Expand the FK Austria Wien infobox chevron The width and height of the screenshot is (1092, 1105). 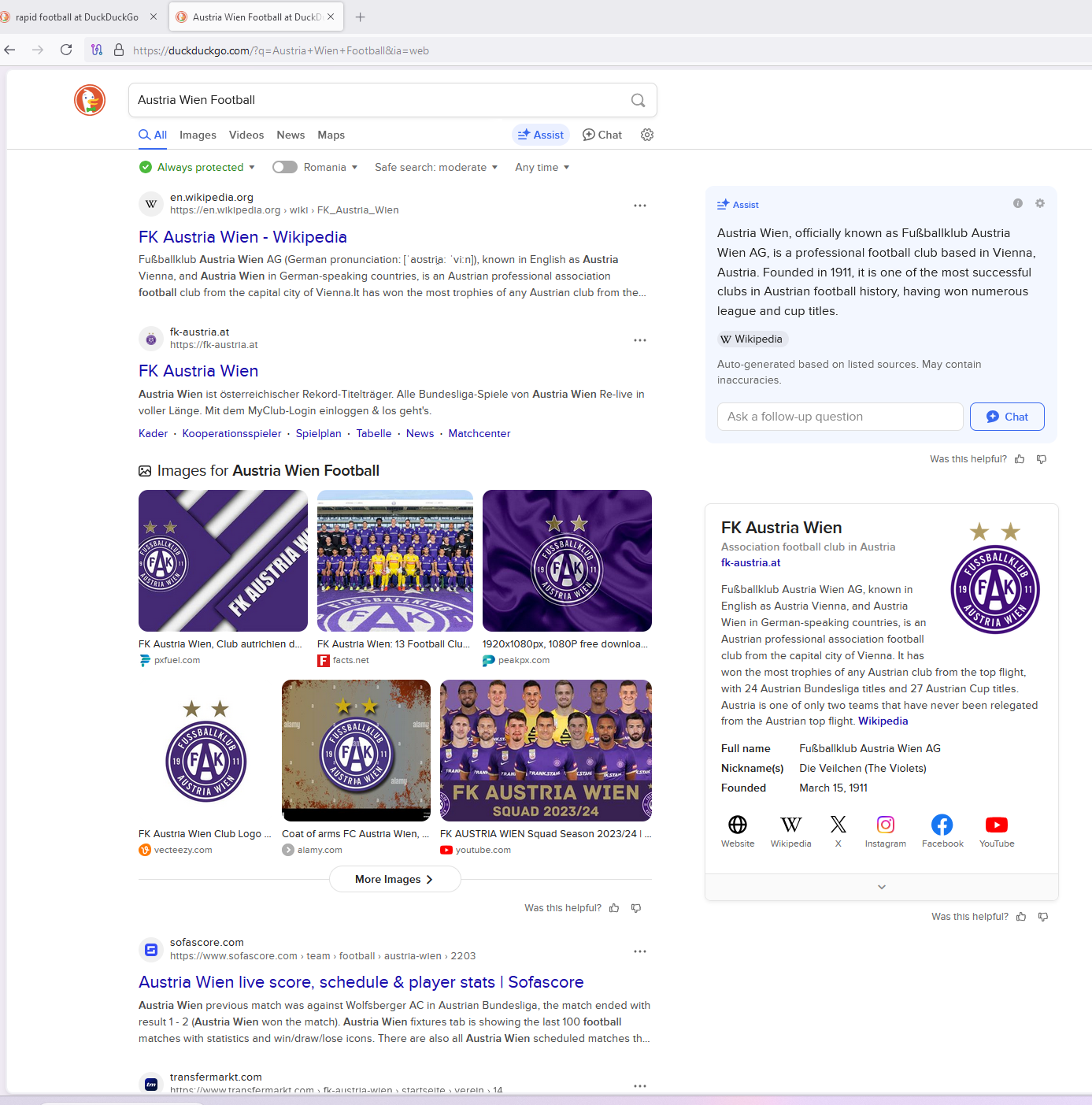(882, 887)
